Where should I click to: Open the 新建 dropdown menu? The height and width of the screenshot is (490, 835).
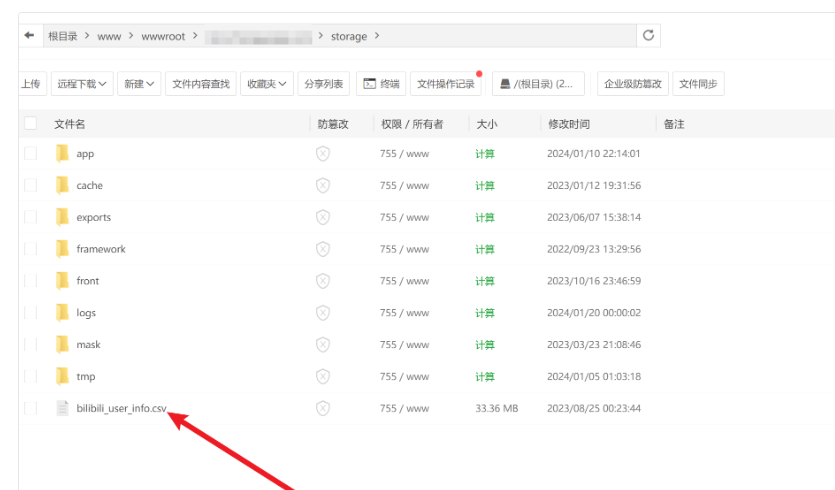tap(139, 84)
